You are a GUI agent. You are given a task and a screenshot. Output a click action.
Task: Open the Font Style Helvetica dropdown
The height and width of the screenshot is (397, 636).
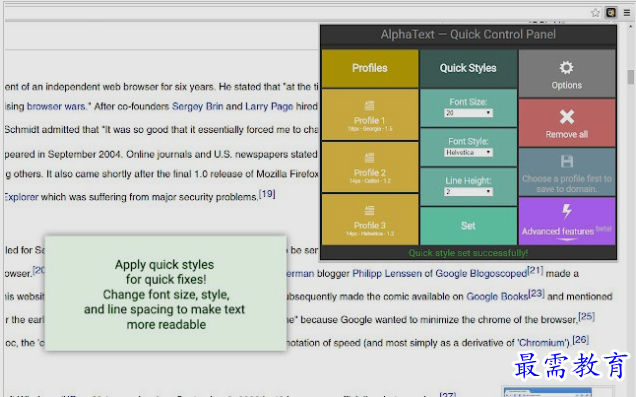468,152
